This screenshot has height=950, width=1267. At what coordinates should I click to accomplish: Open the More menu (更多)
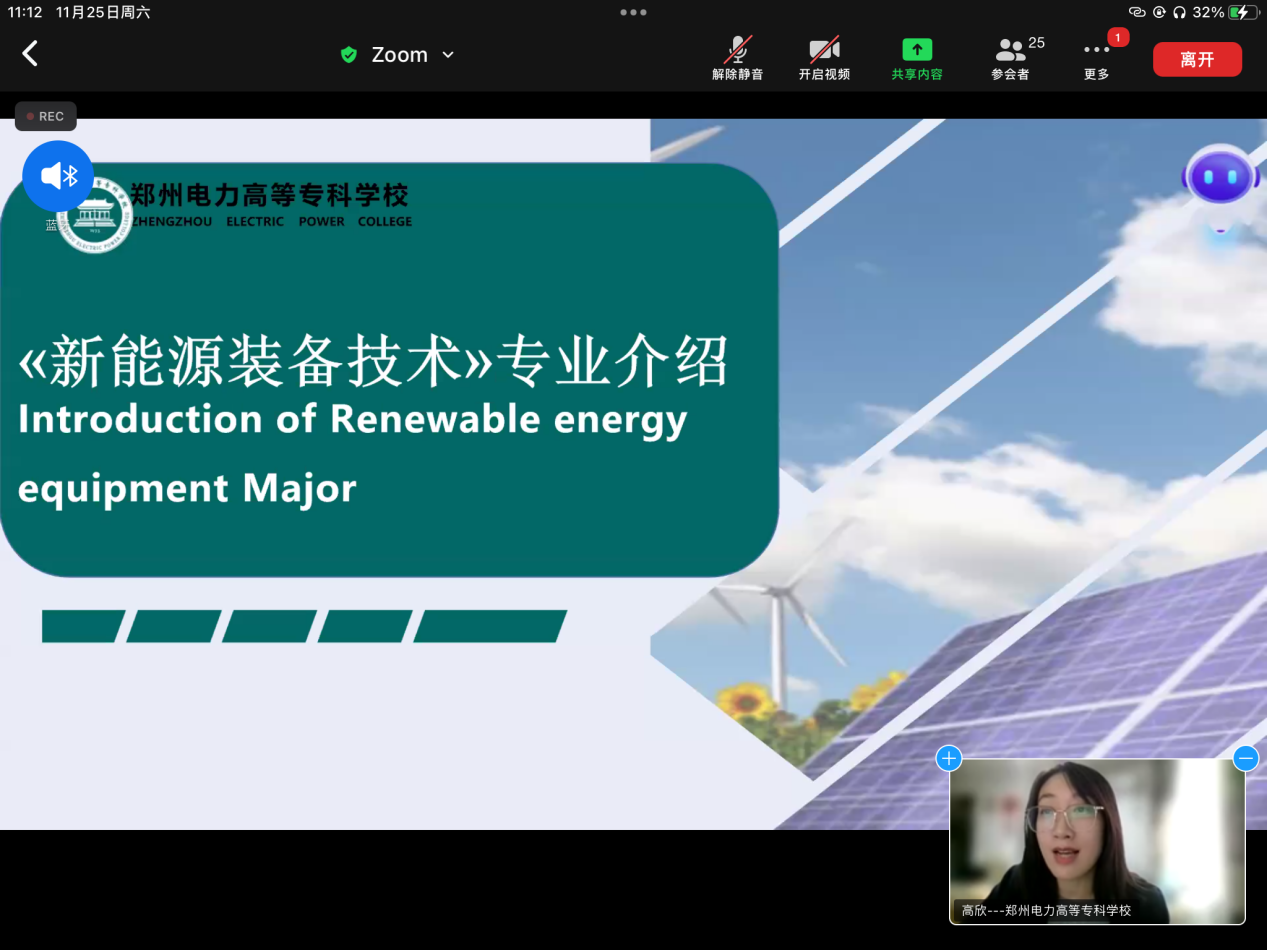(x=1096, y=59)
